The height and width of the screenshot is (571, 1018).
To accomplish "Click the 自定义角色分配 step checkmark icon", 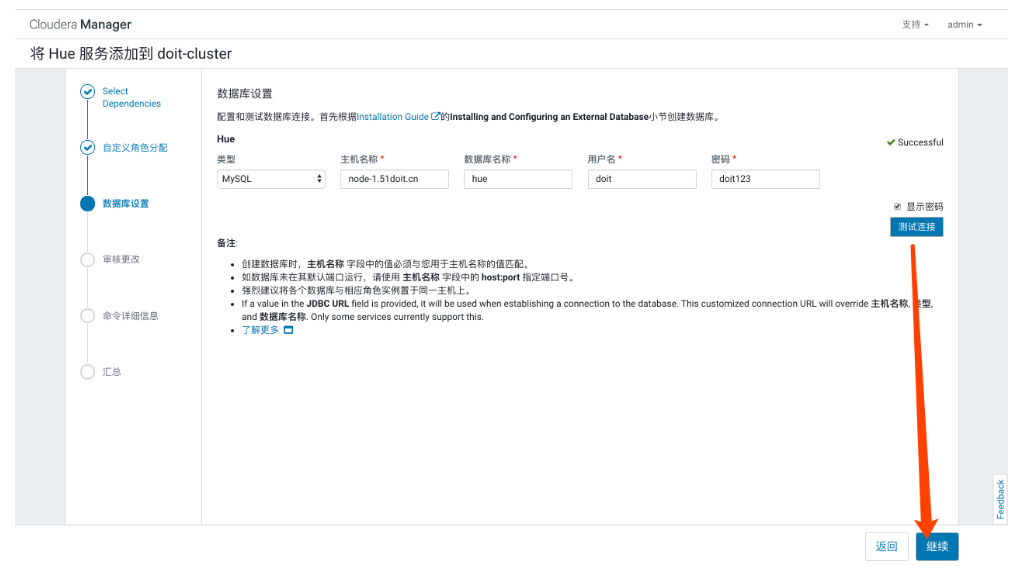I will tap(88, 147).
